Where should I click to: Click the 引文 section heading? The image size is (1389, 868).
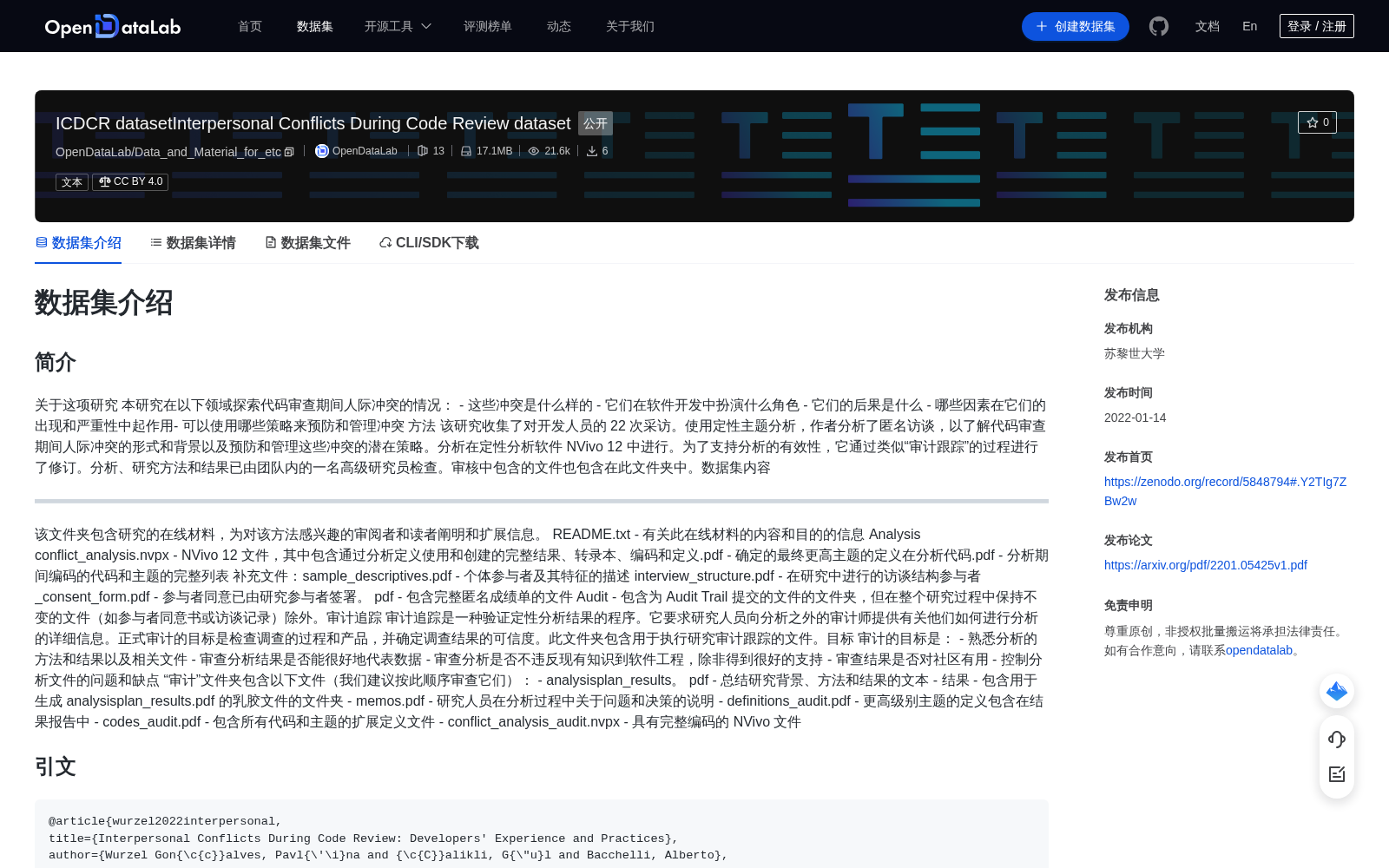point(56,766)
